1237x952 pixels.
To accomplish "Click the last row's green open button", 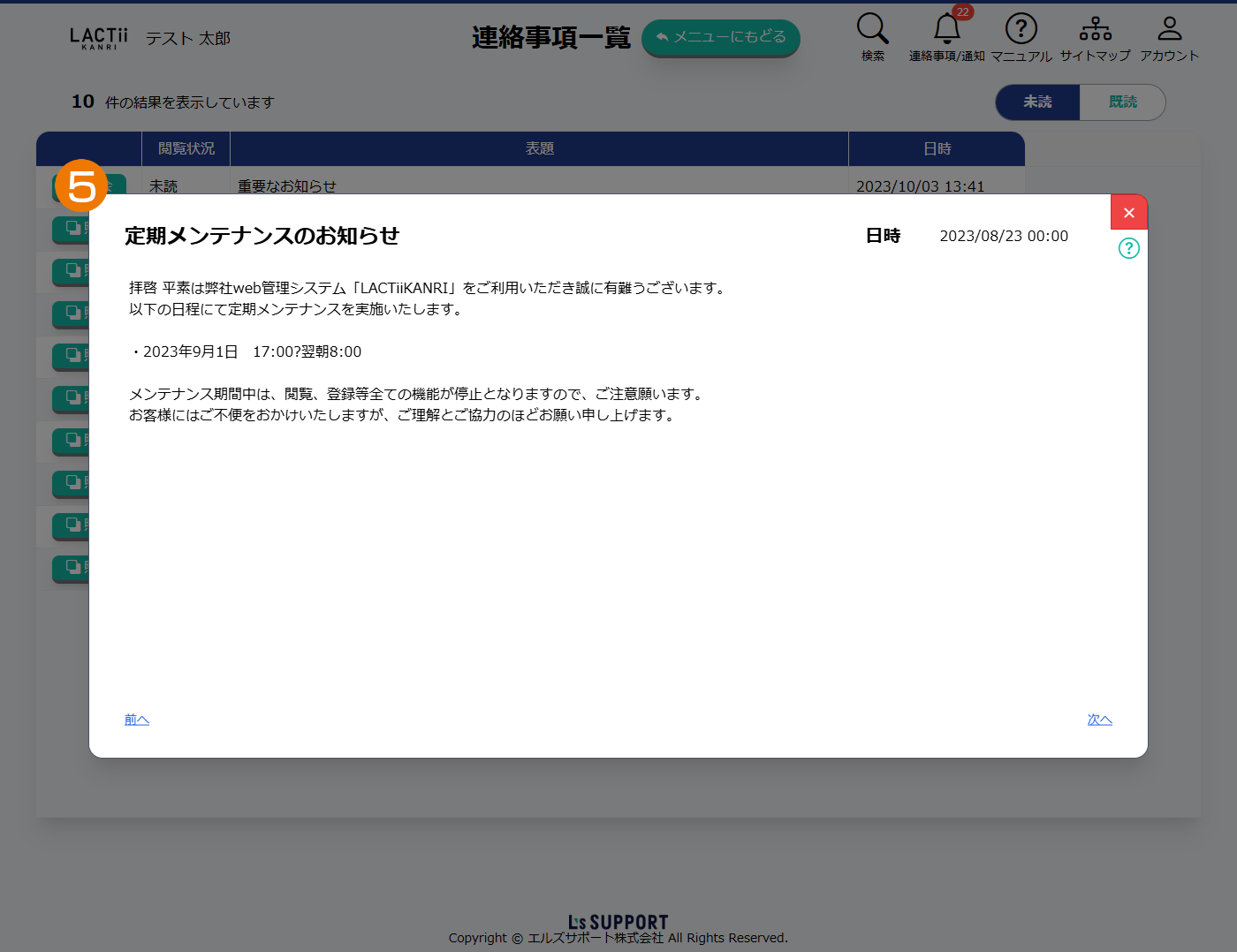I will point(72,568).
